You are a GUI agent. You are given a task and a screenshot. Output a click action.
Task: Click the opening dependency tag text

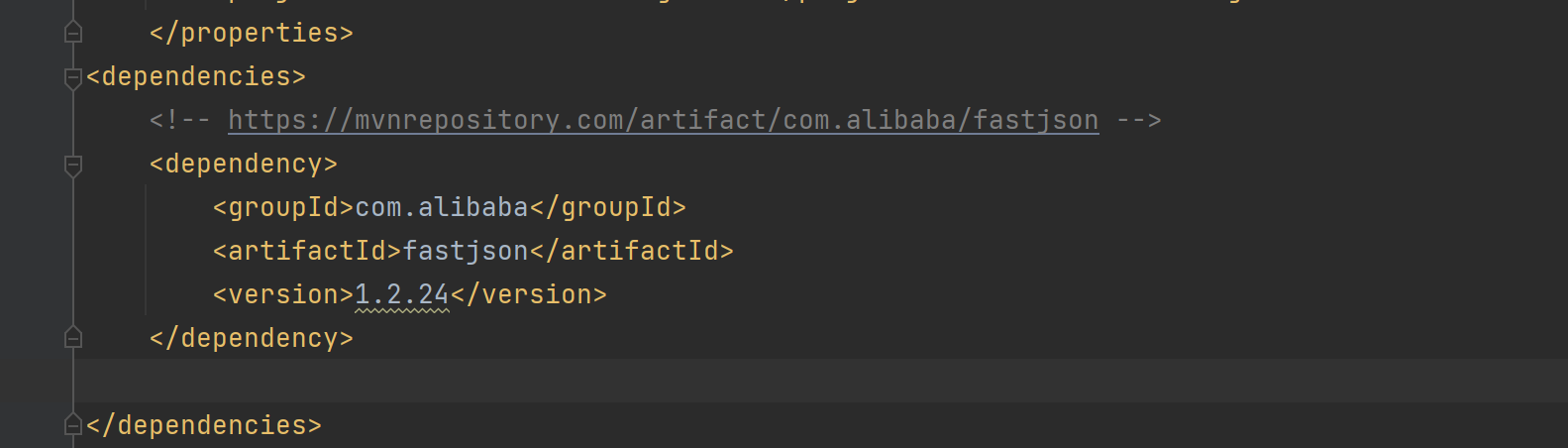244,165
